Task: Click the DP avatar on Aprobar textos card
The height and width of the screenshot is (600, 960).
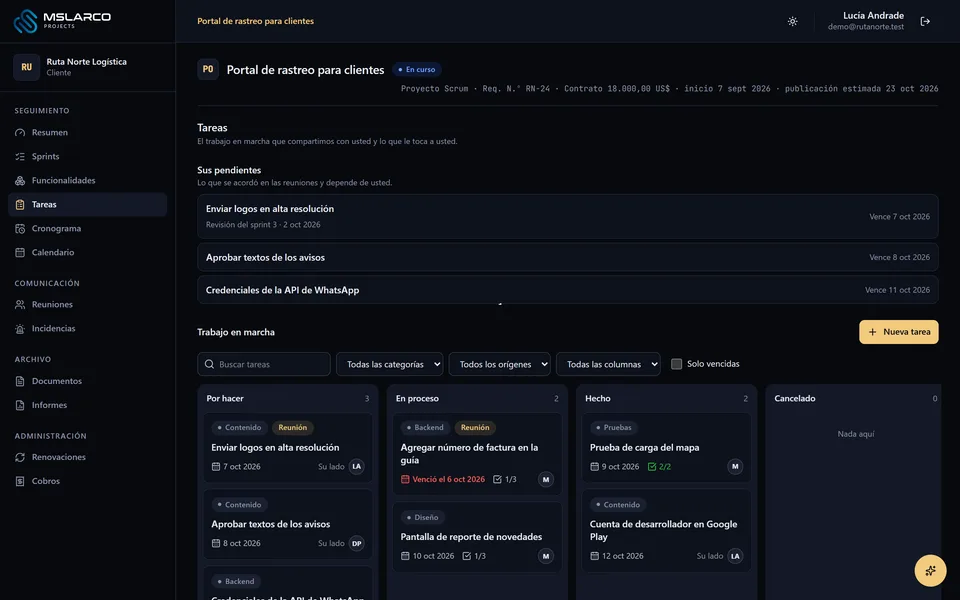Action: [x=356, y=543]
